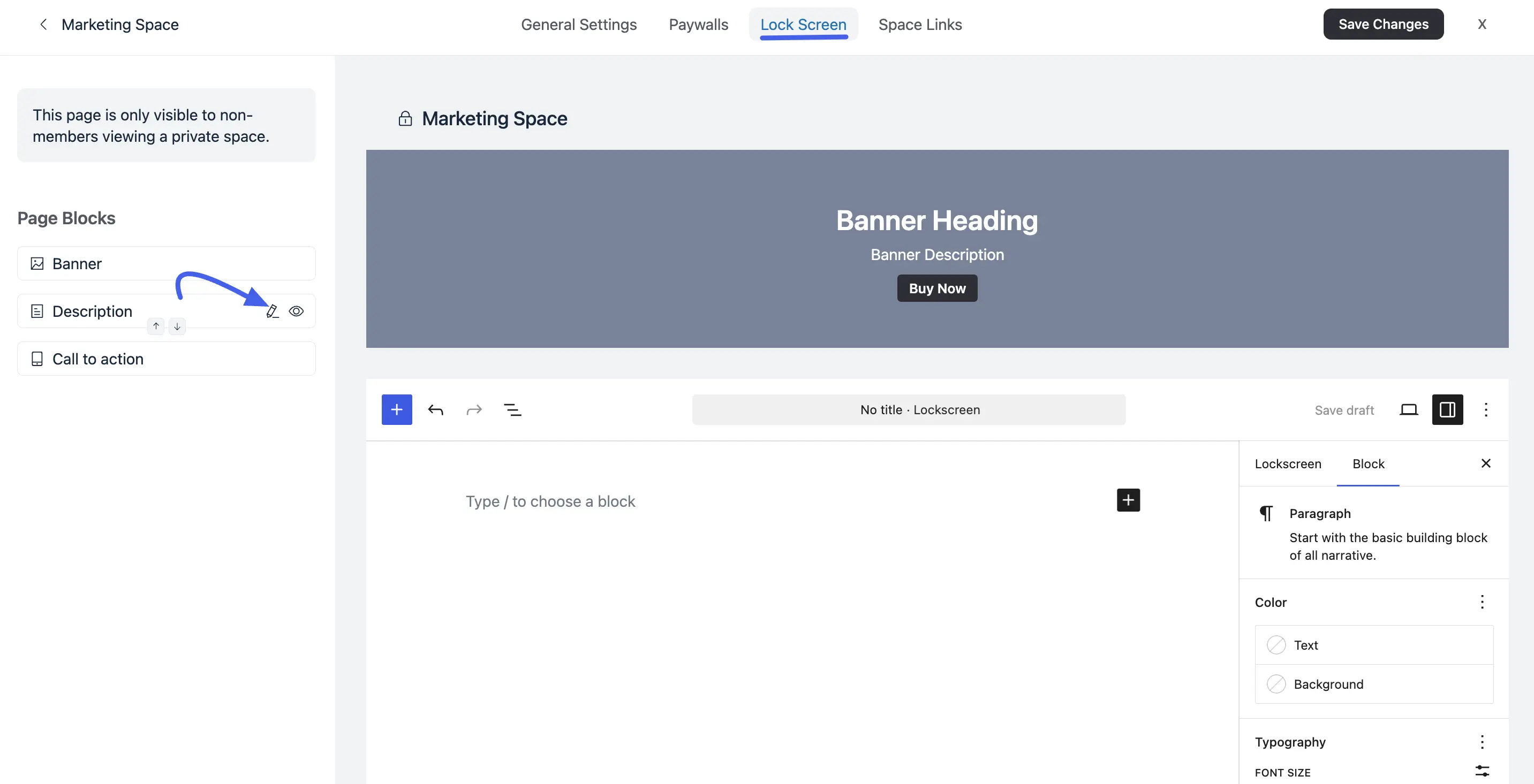Open the Background color swatch

pyautogui.click(x=1373, y=684)
